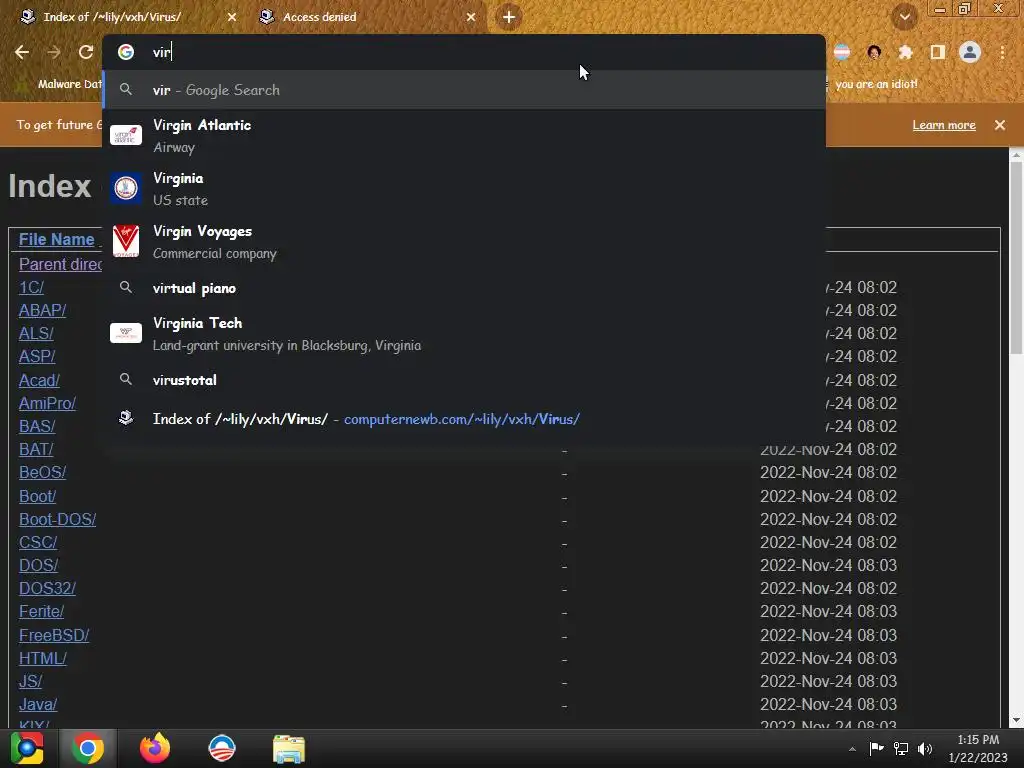This screenshot has width=1024, height=768.
Task: Open the FreeBSD/ folder link
Action: (x=54, y=636)
